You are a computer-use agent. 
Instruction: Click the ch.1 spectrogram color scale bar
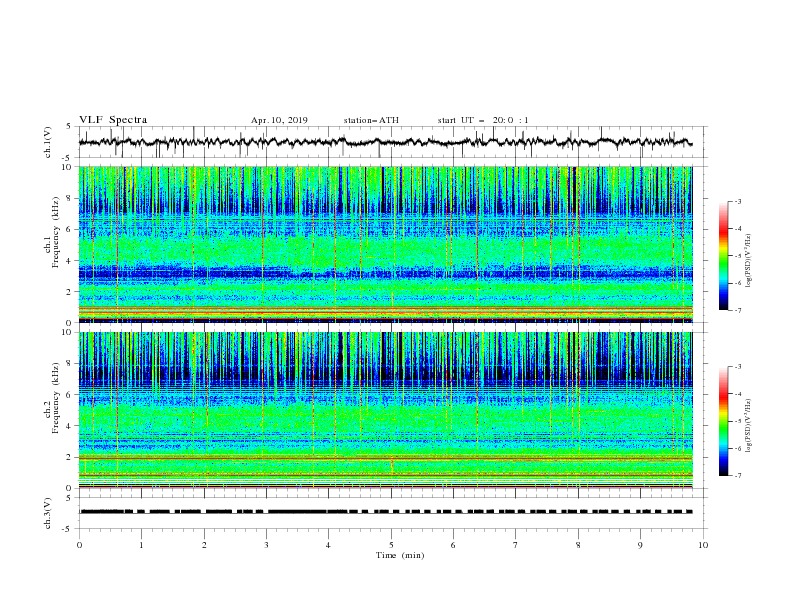(x=723, y=256)
